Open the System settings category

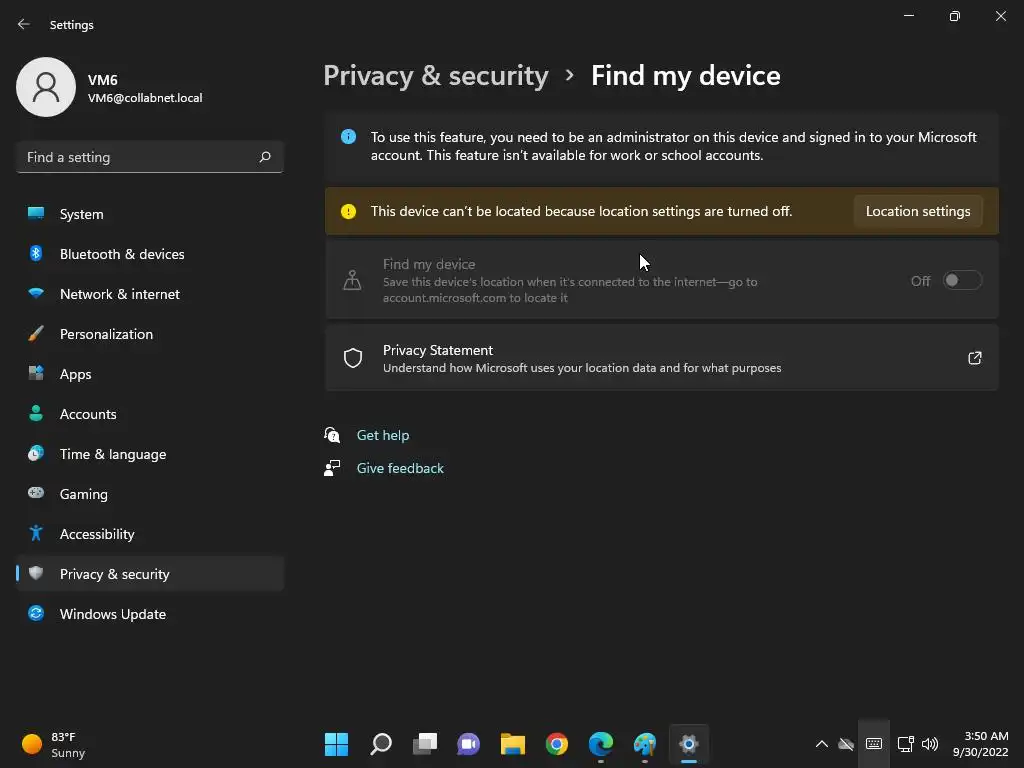81,214
